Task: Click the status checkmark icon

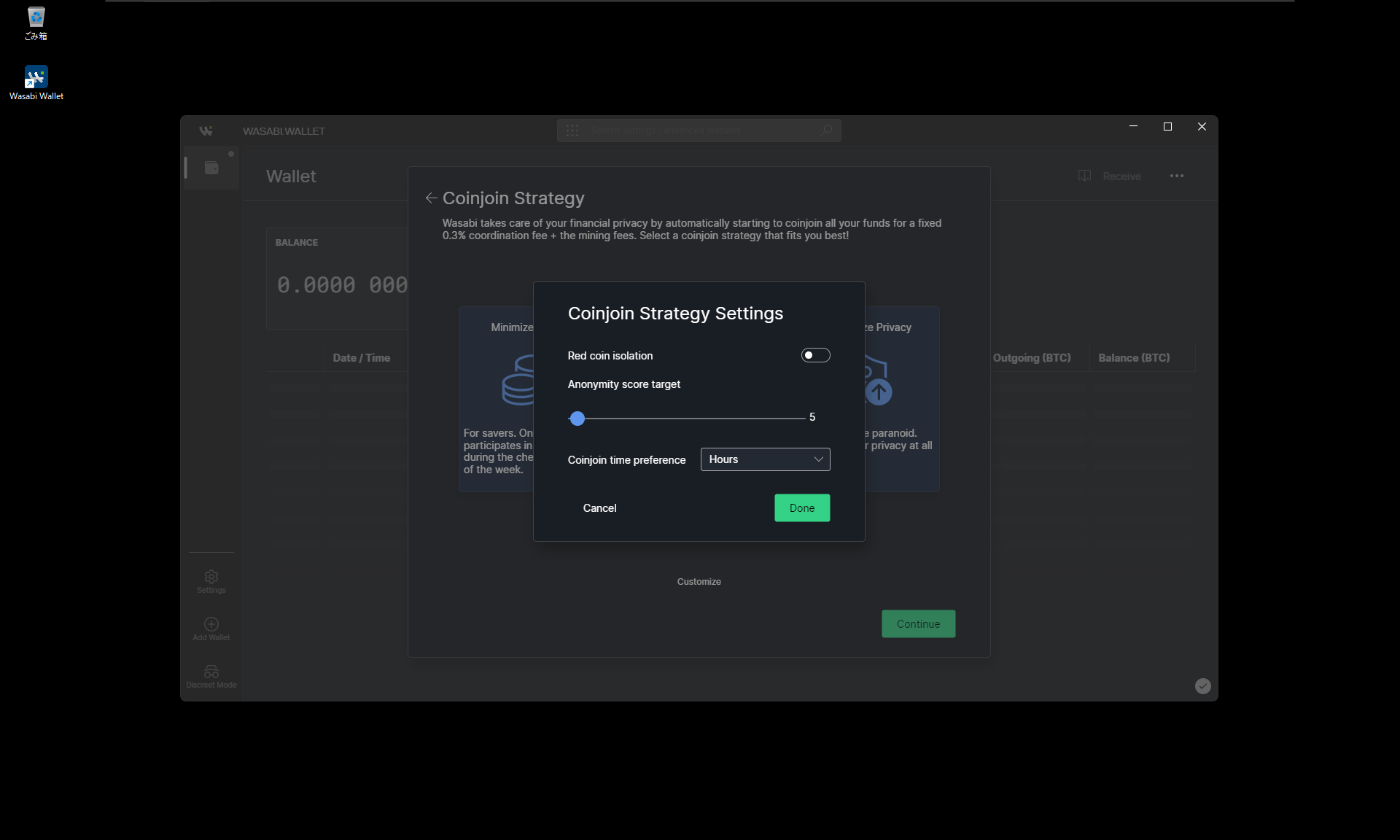Action: pyautogui.click(x=1203, y=686)
